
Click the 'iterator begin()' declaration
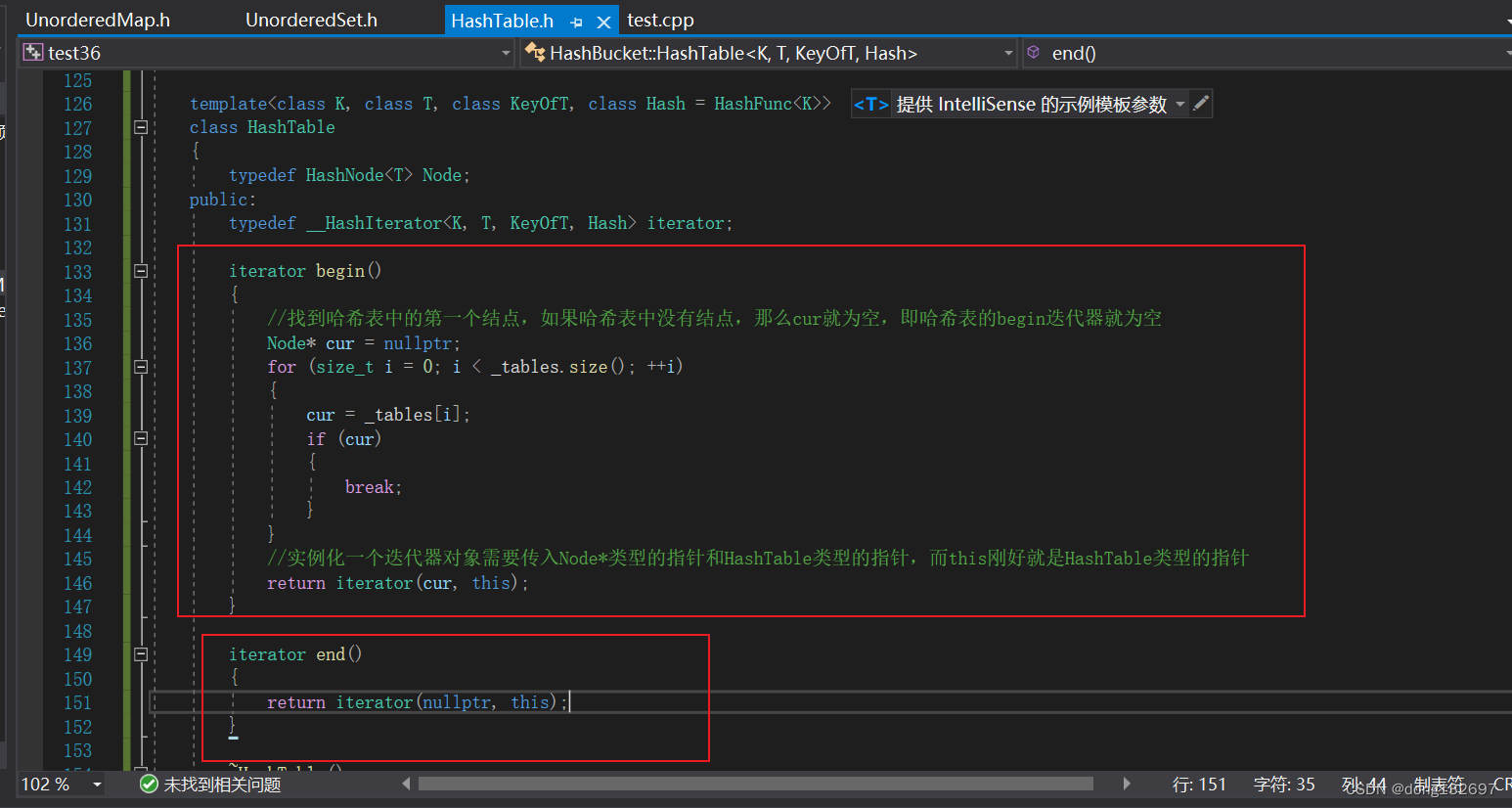[305, 271]
